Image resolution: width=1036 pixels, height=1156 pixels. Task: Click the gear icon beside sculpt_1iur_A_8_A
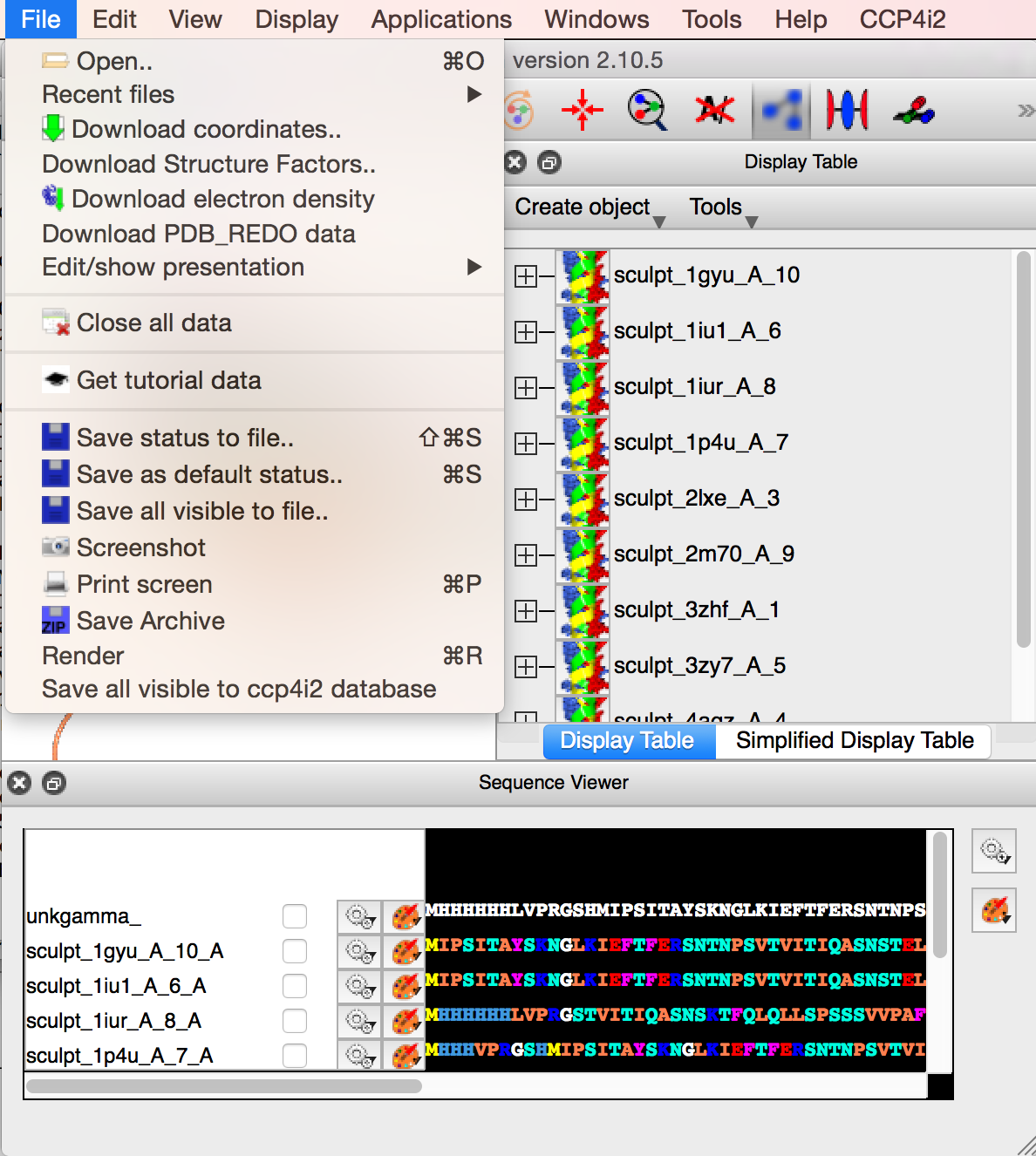pos(359,1021)
